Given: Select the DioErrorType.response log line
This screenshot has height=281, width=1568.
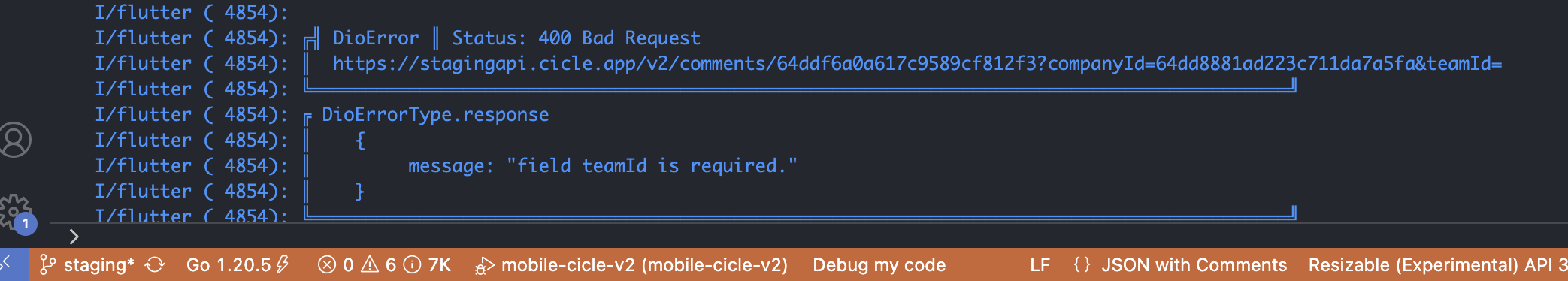Looking at the screenshot, I should pos(435,115).
